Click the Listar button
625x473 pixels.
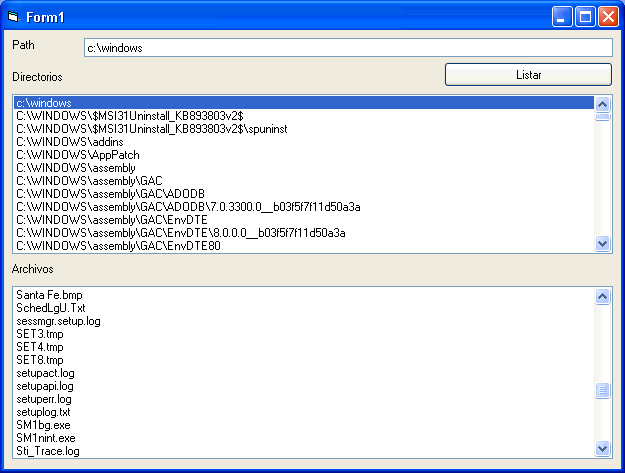(x=528, y=75)
